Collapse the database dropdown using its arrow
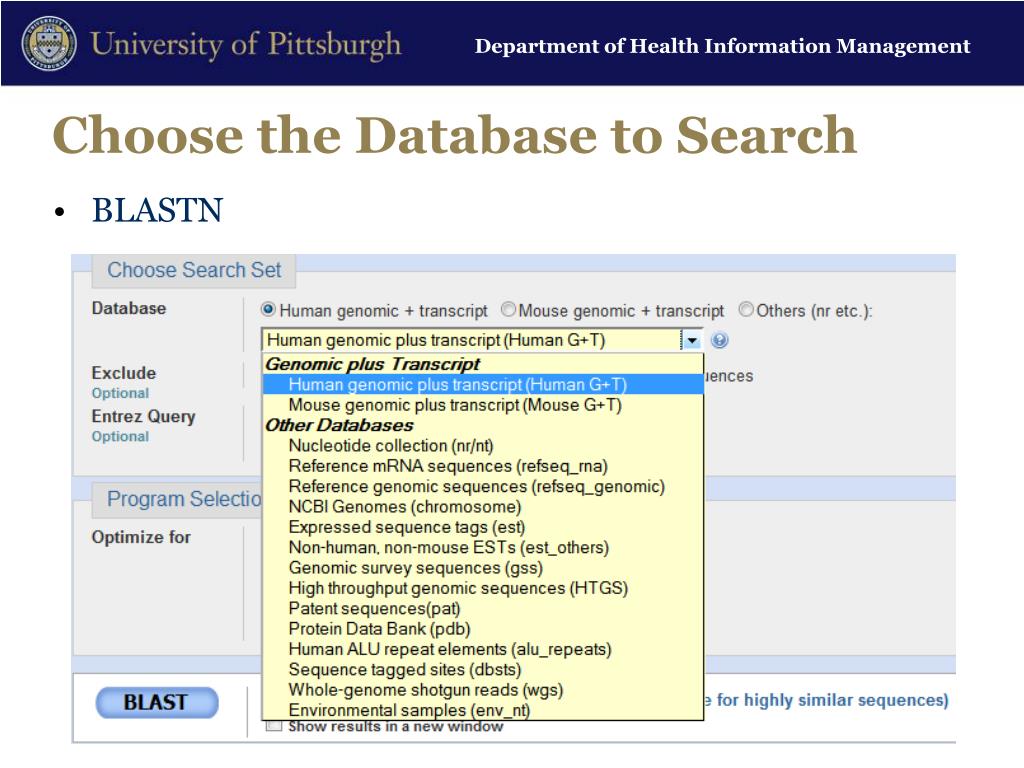 tap(691, 340)
